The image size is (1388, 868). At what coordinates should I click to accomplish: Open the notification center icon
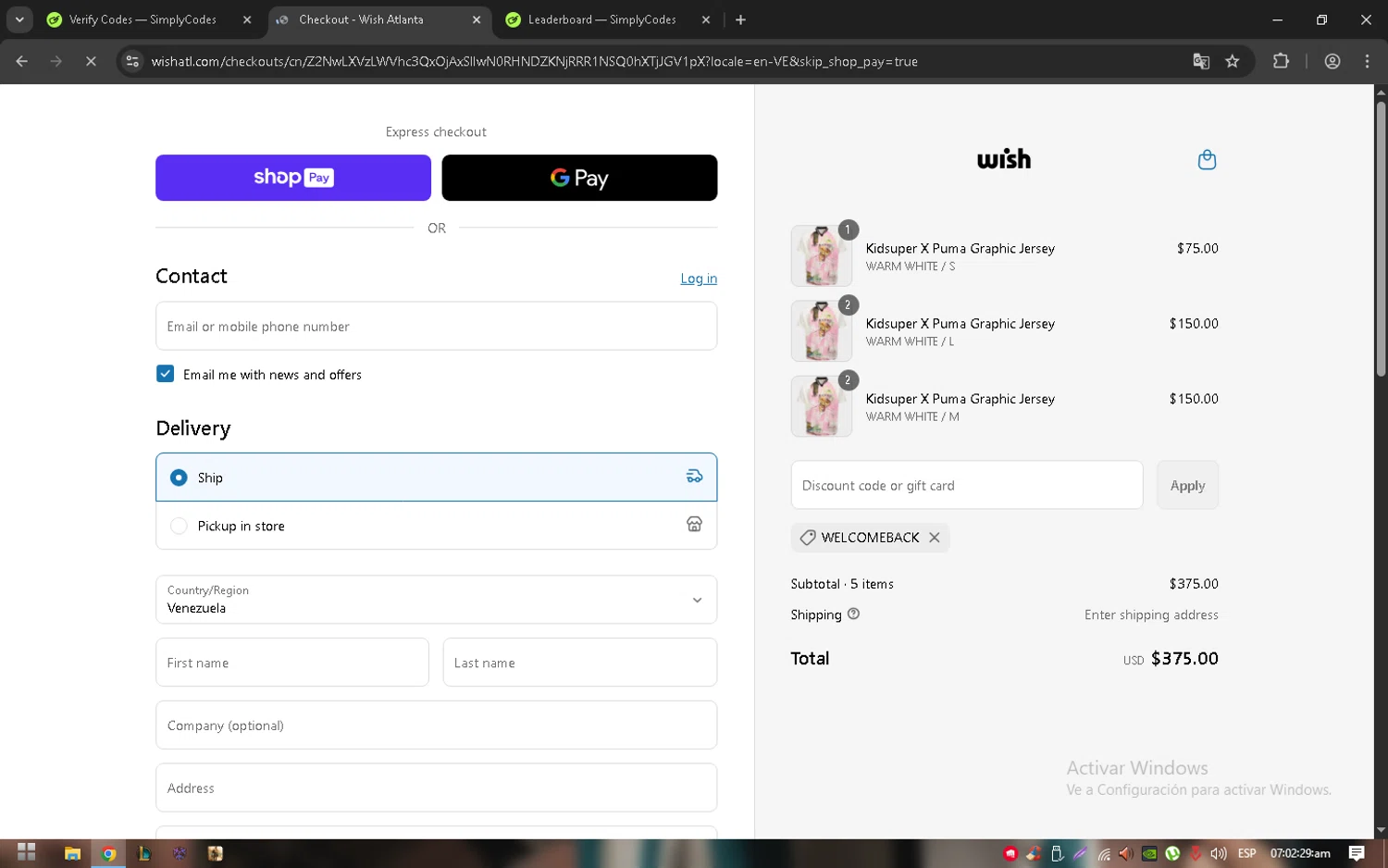[1357, 853]
